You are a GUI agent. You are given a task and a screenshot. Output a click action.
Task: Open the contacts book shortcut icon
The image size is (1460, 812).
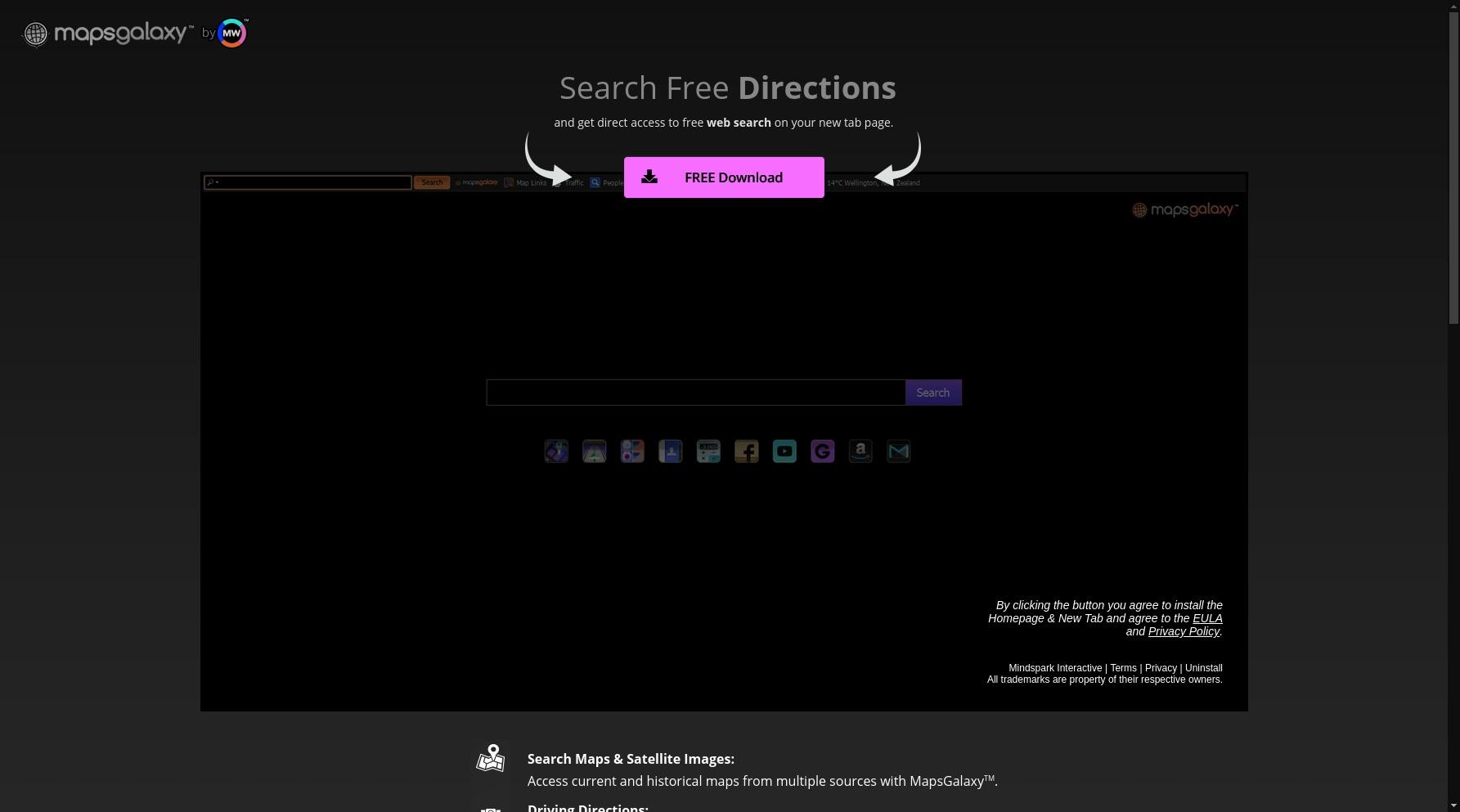pos(671,451)
